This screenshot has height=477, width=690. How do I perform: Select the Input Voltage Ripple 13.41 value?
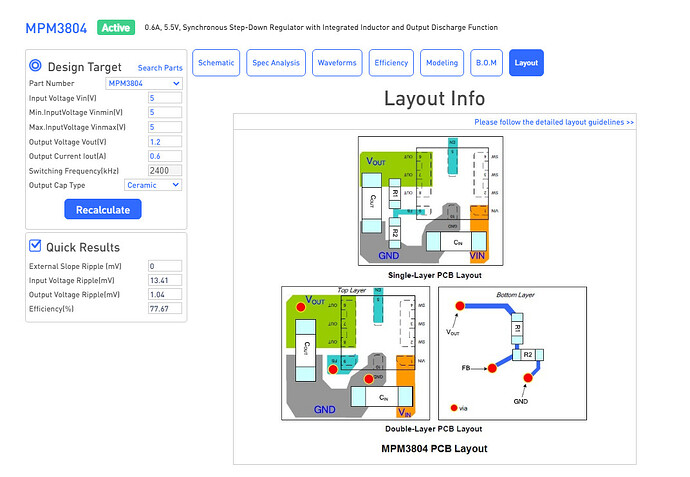(165, 280)
